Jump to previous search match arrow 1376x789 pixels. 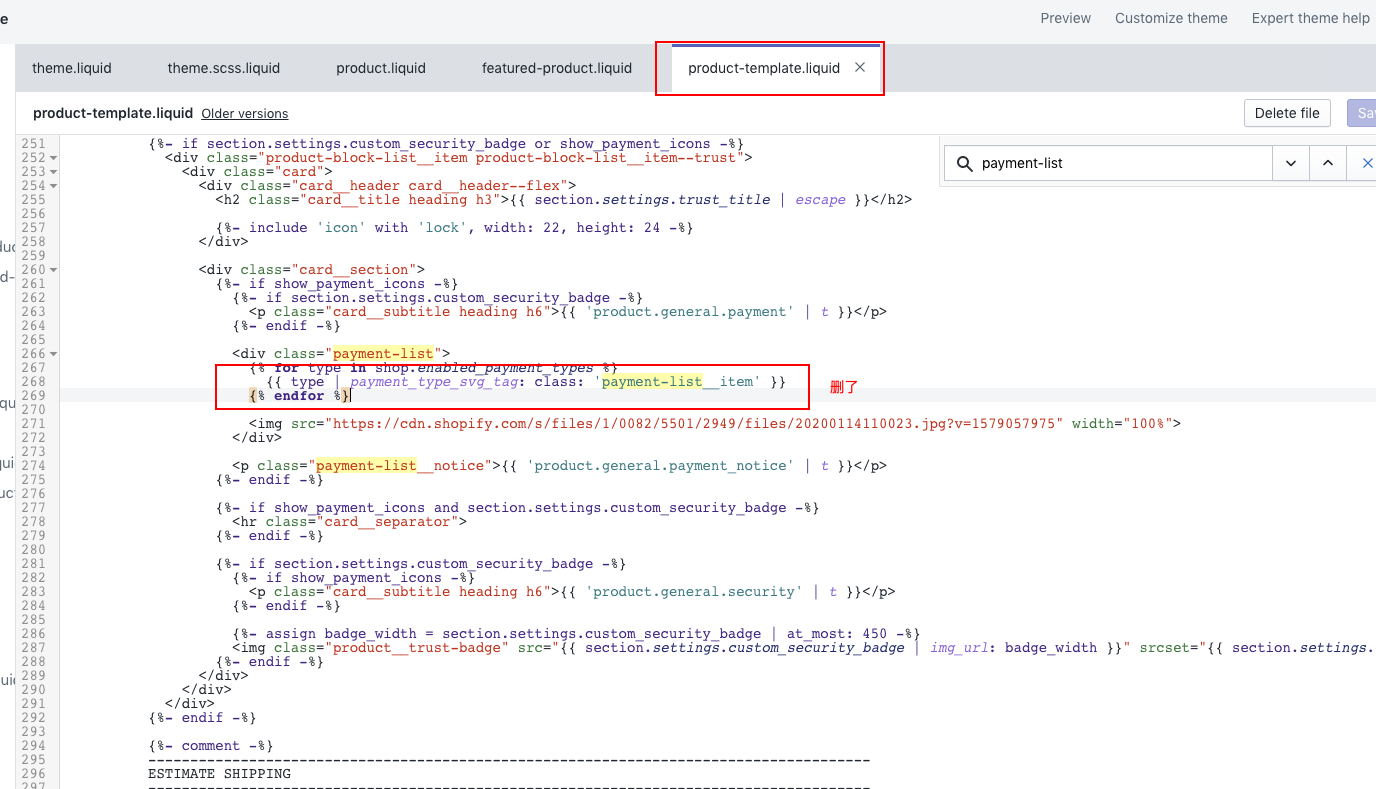(1328, 163)
